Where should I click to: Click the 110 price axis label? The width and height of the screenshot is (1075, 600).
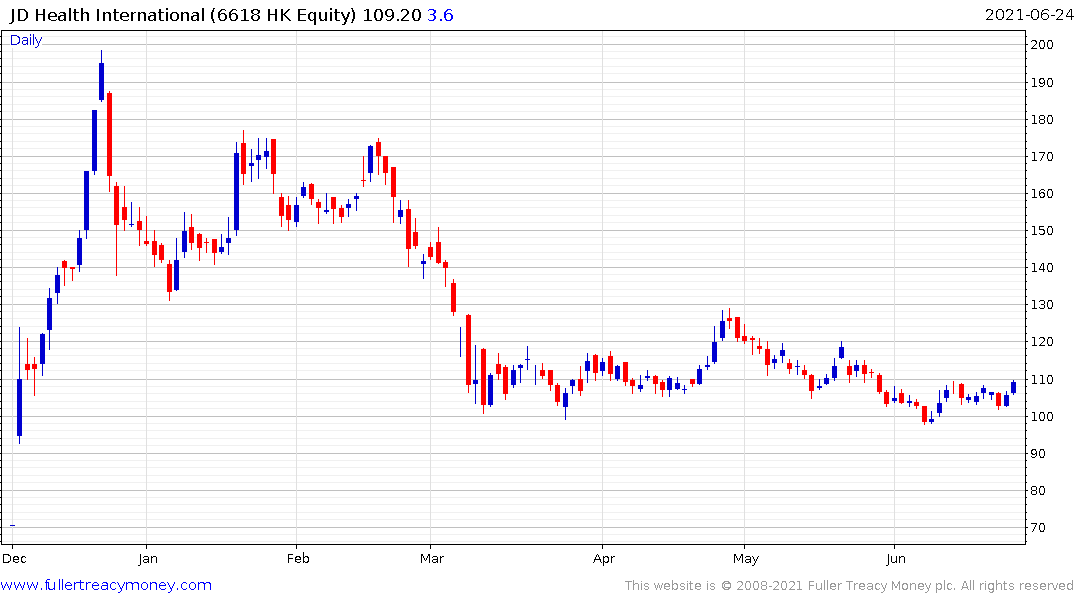click(x=1041, y=380)
